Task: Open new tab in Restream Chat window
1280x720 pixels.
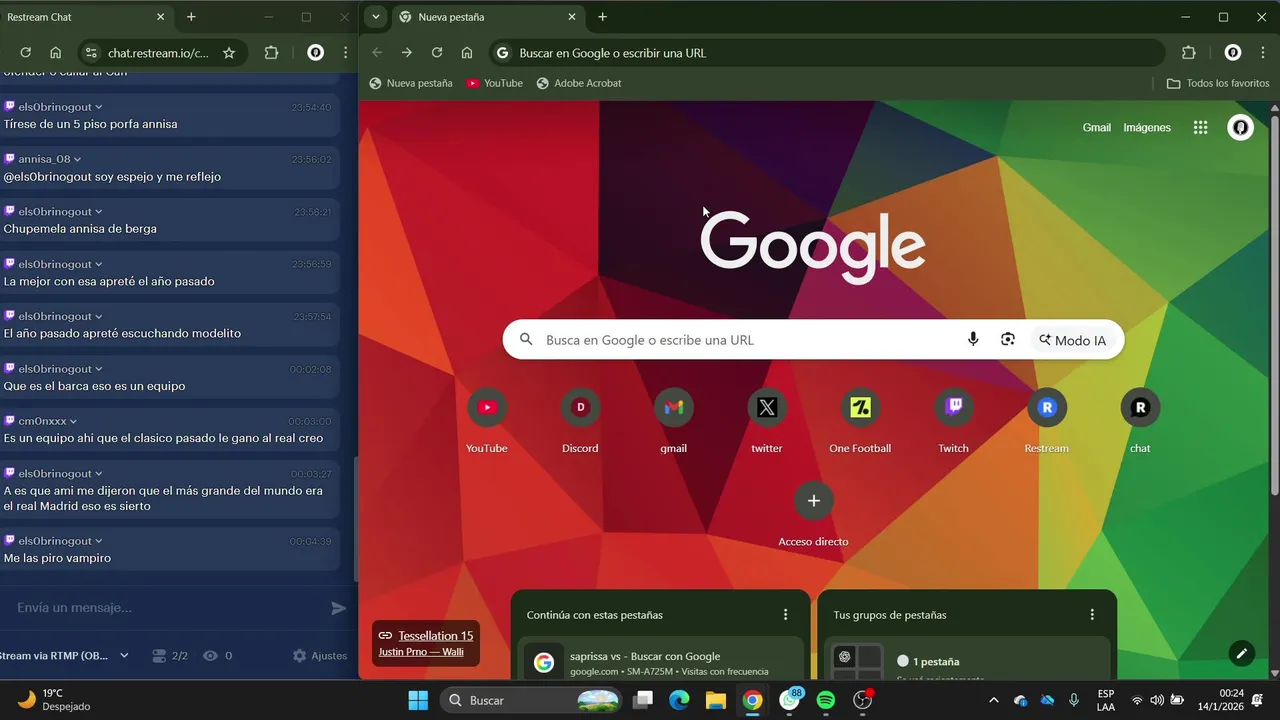Action: [191, 17]
